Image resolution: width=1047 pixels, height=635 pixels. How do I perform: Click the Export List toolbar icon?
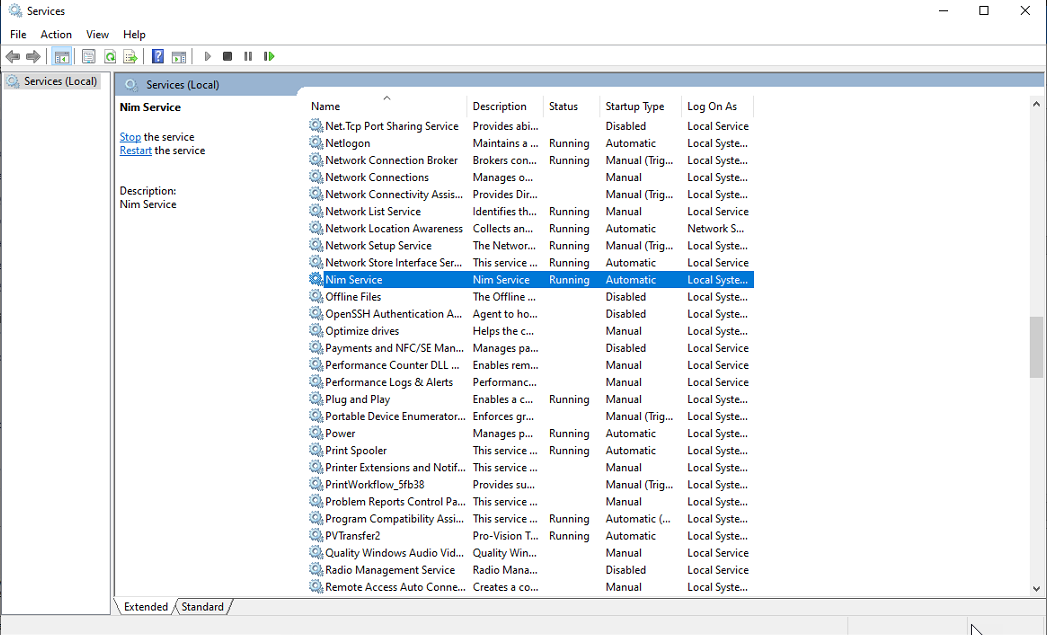(x=131, y=56)
